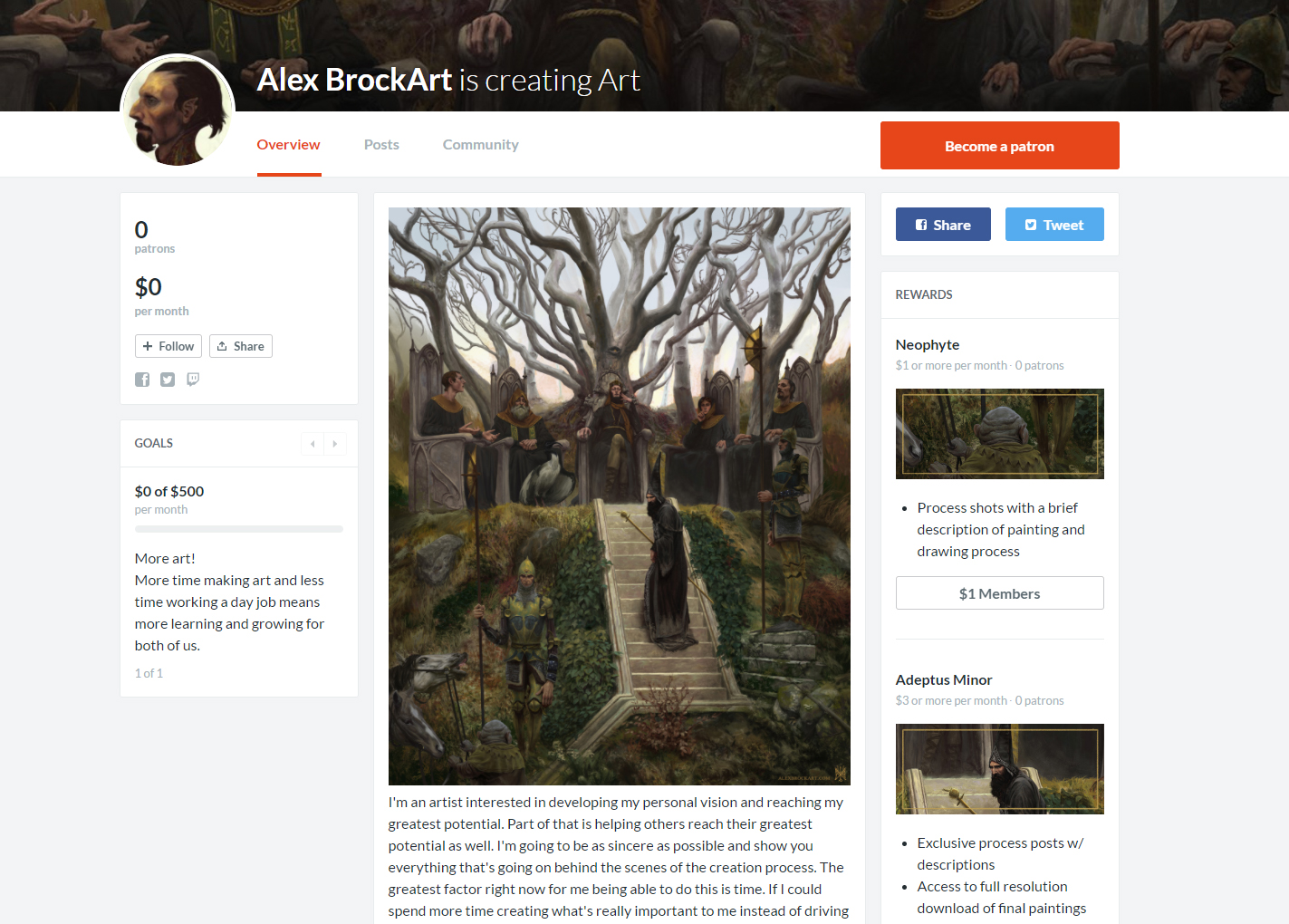Go to previous goal arrow
Screen dimensions: 1289x924
313,444
